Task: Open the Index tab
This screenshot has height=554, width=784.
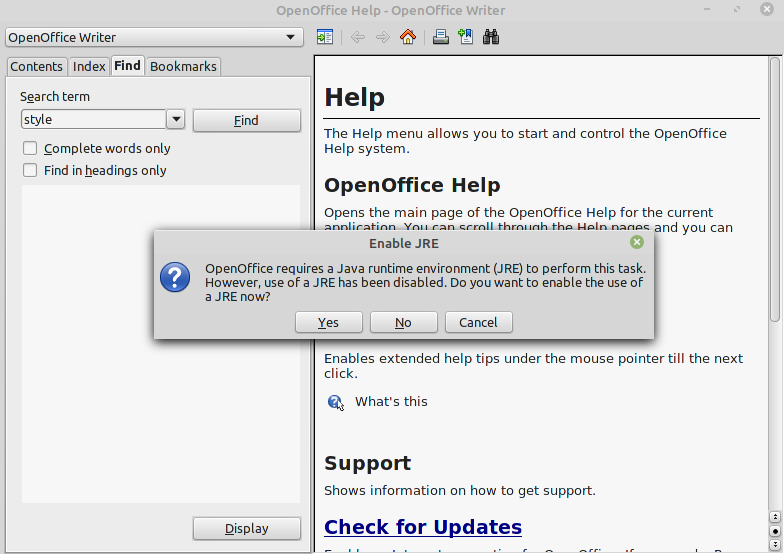Action: pyautogui.click(x=89, y=66)
